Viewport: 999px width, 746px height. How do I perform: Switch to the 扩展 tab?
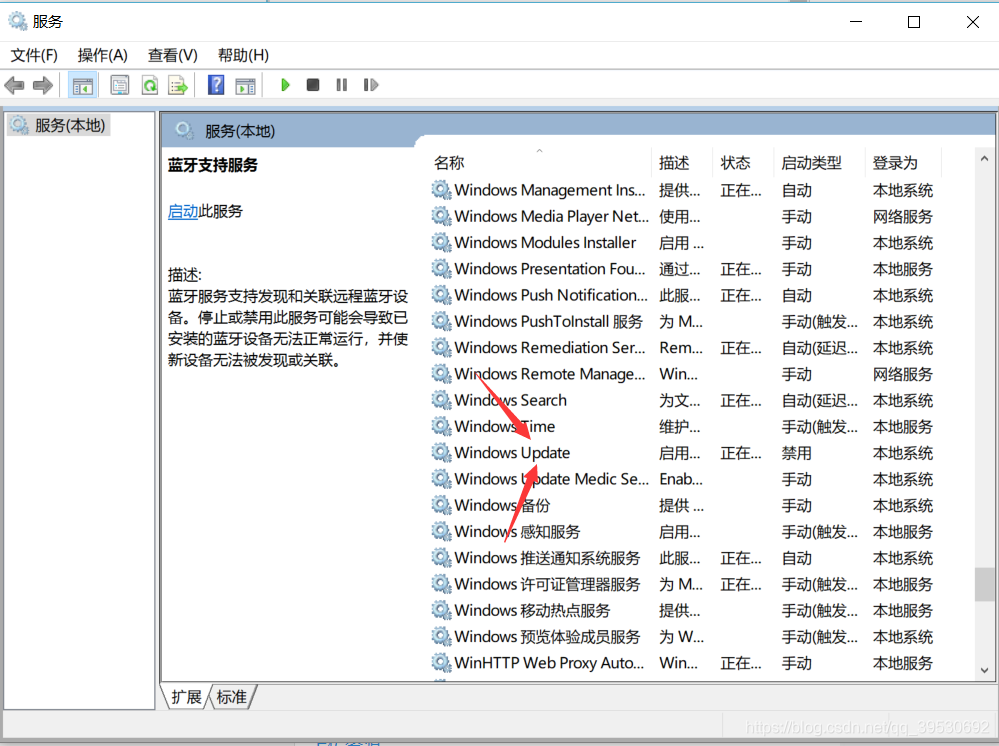(x=186, y=697)
